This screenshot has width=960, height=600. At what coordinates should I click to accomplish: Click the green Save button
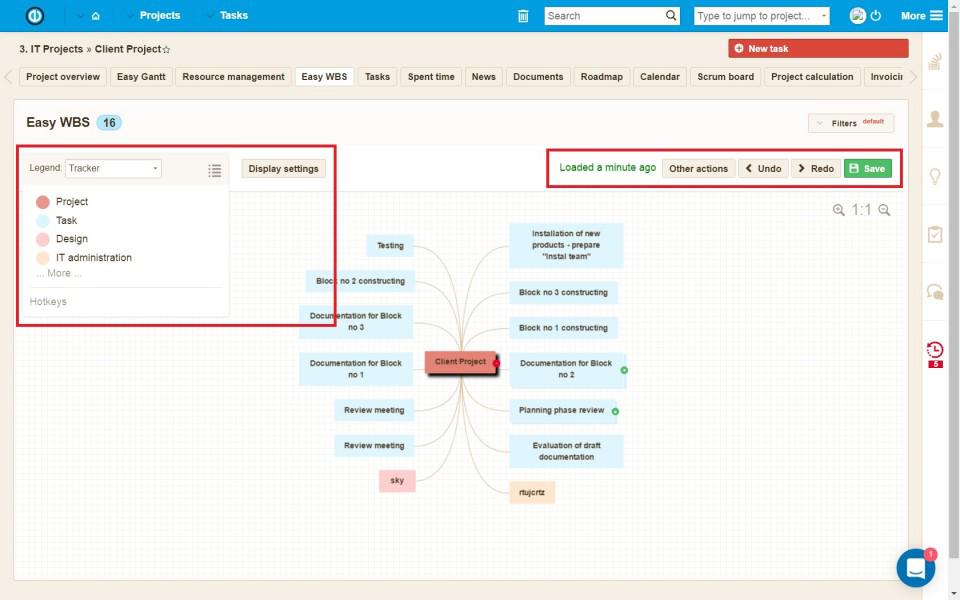click(x=867, y=168)
